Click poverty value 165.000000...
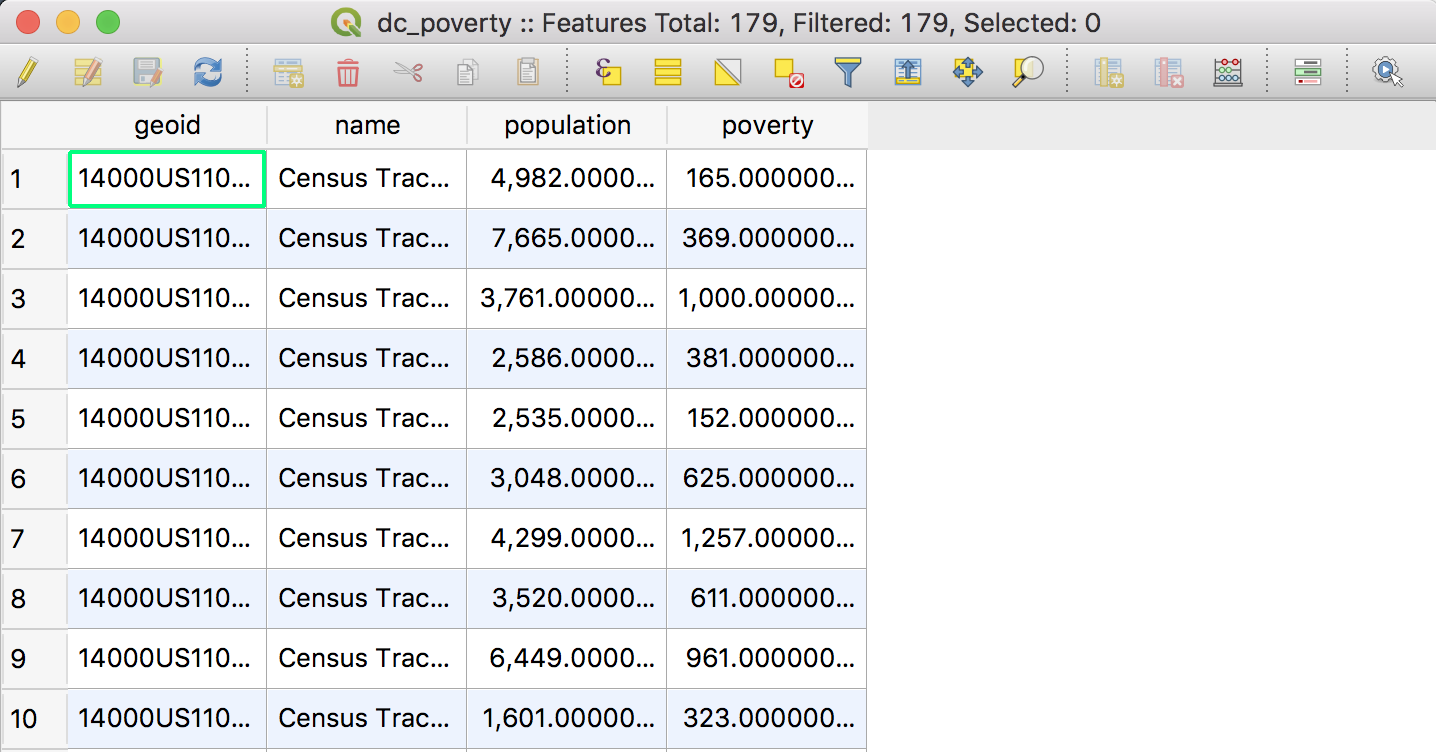 767,179
